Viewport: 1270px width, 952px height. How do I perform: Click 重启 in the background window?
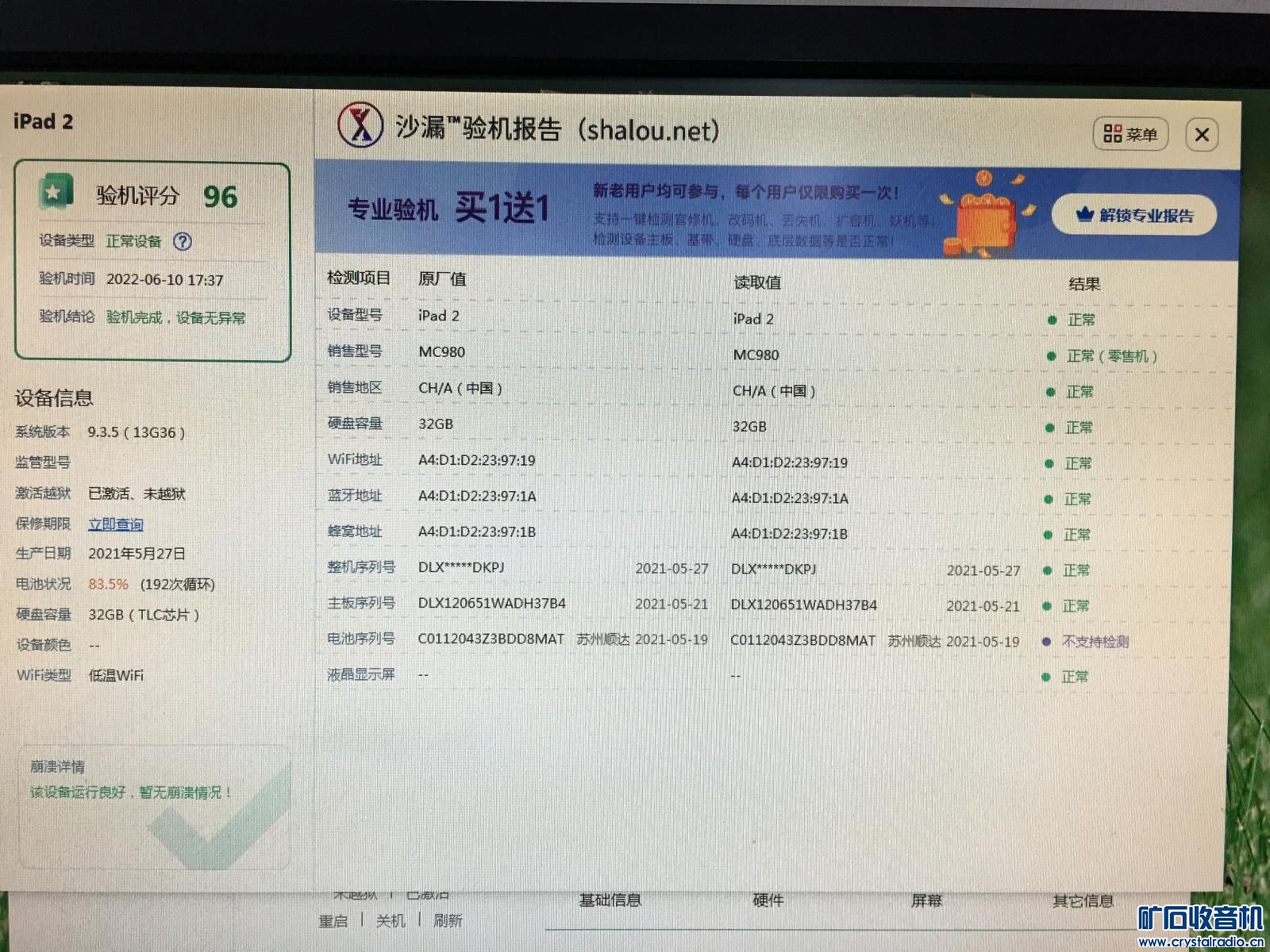333,921
